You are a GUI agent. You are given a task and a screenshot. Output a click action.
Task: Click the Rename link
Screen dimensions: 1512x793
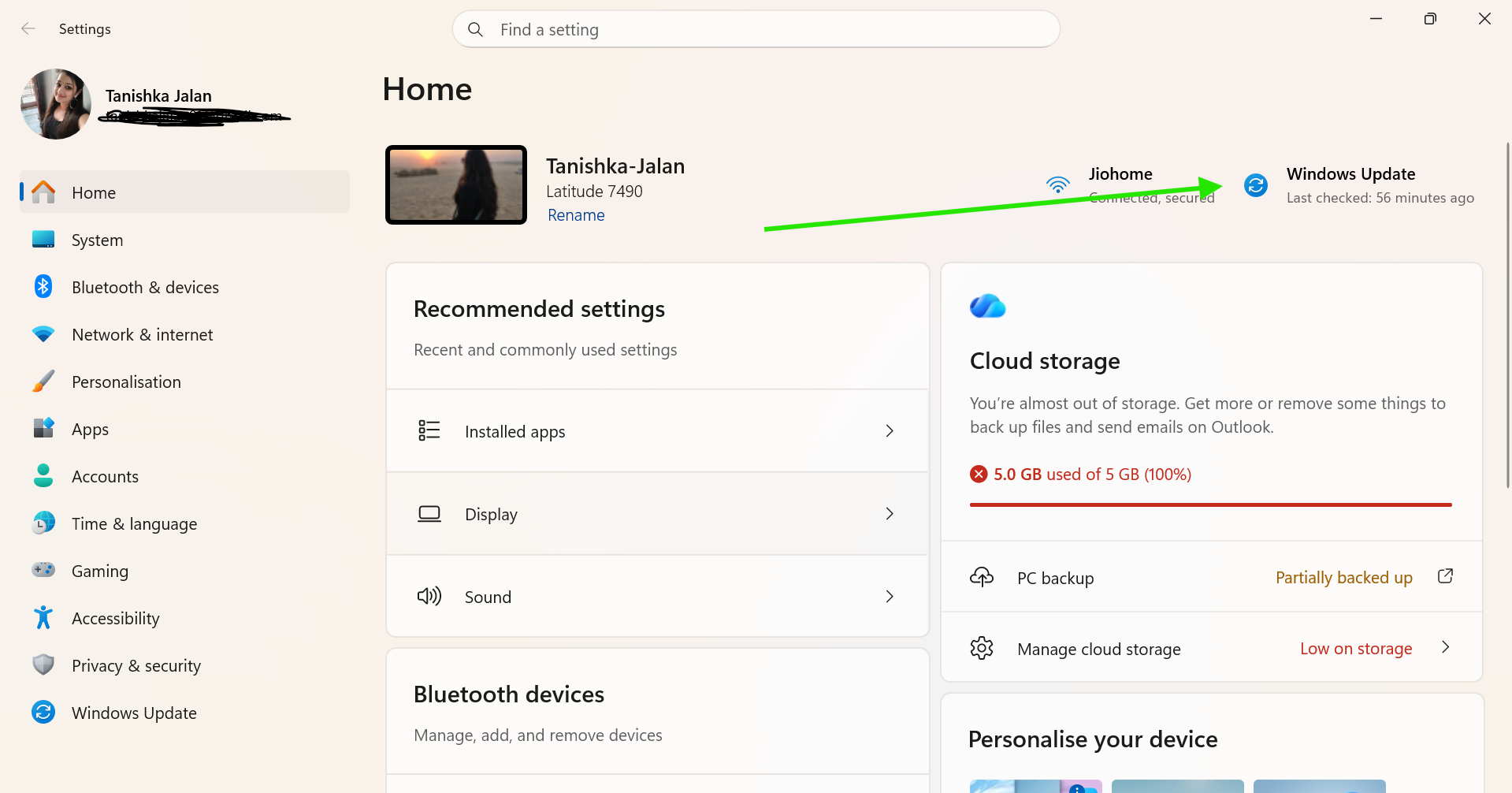pyautogui.click(x=576, y=215)
